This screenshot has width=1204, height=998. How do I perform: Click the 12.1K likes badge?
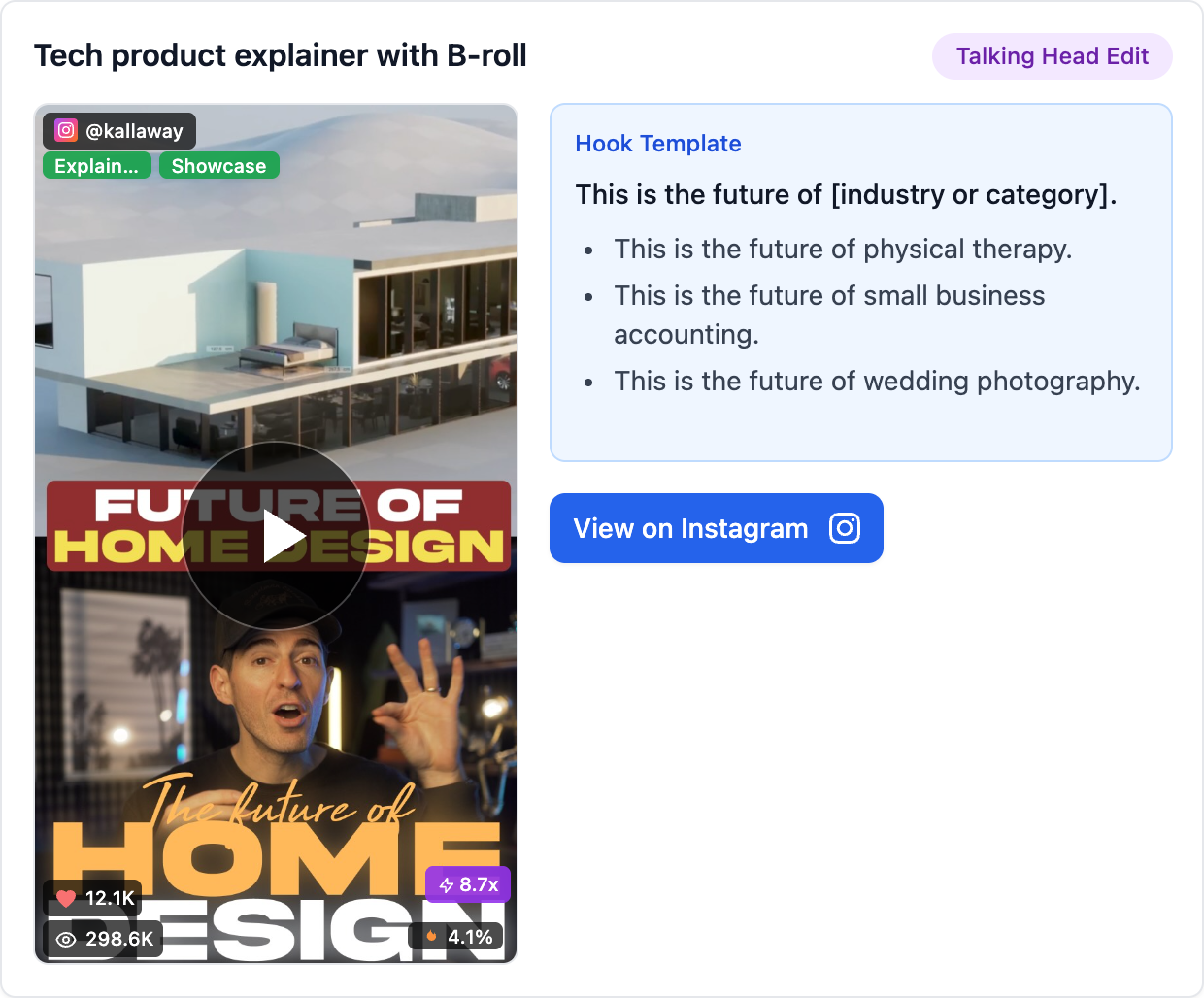pyautogui.click(x=92, y=898)
